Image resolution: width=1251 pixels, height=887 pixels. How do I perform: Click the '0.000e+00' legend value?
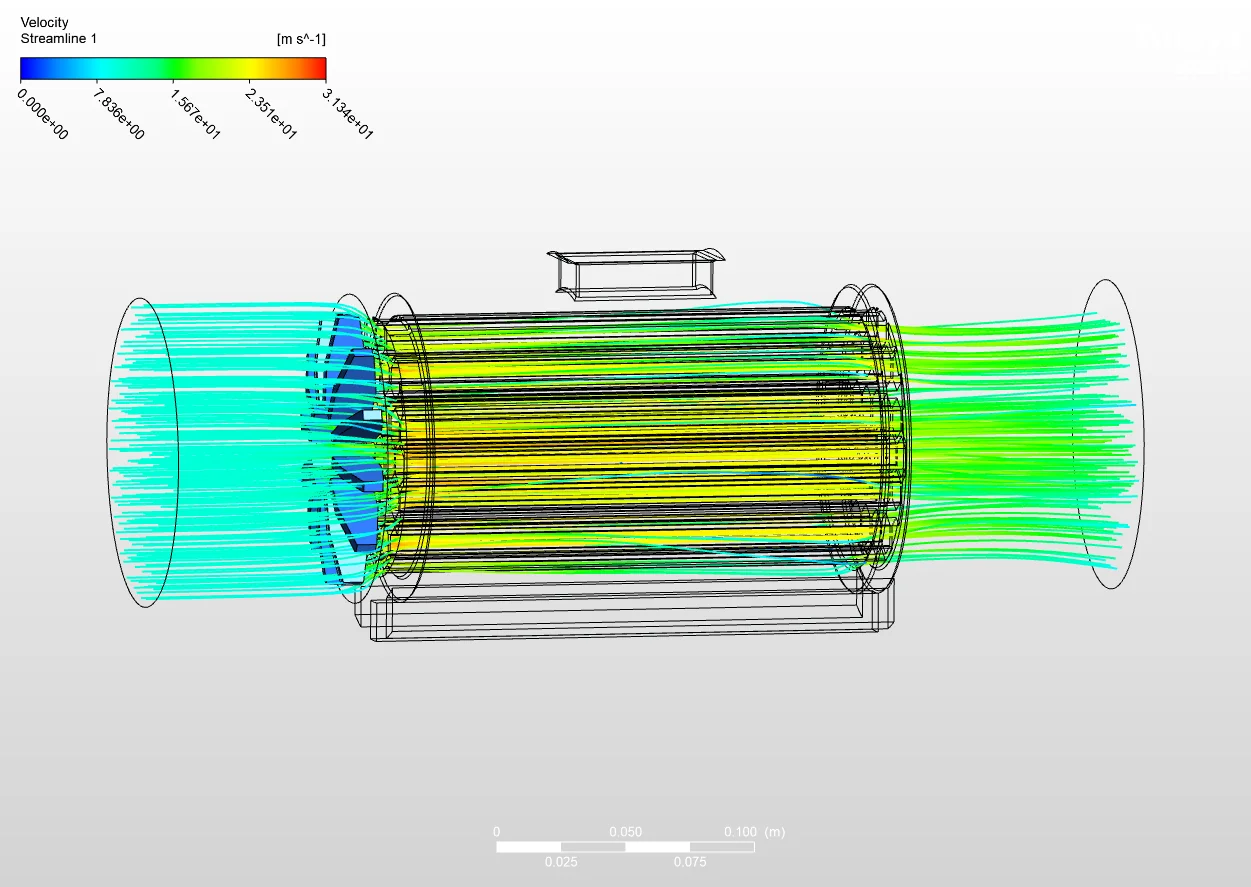44,113
